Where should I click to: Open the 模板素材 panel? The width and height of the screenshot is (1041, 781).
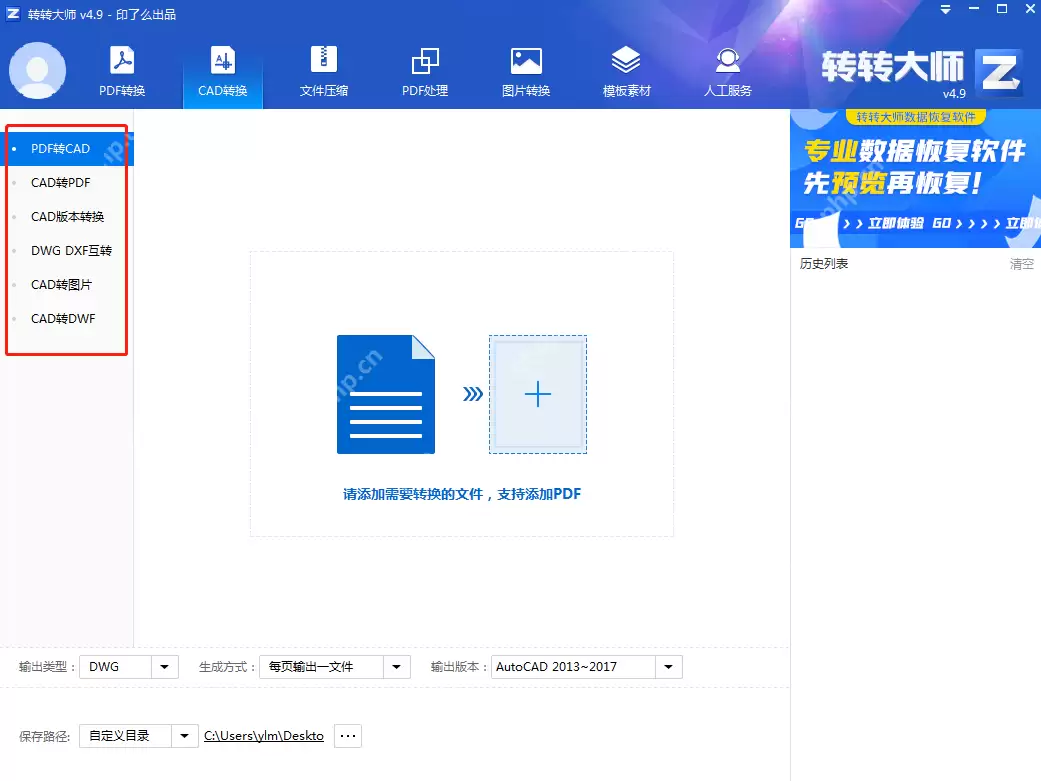tap(626, 70)
